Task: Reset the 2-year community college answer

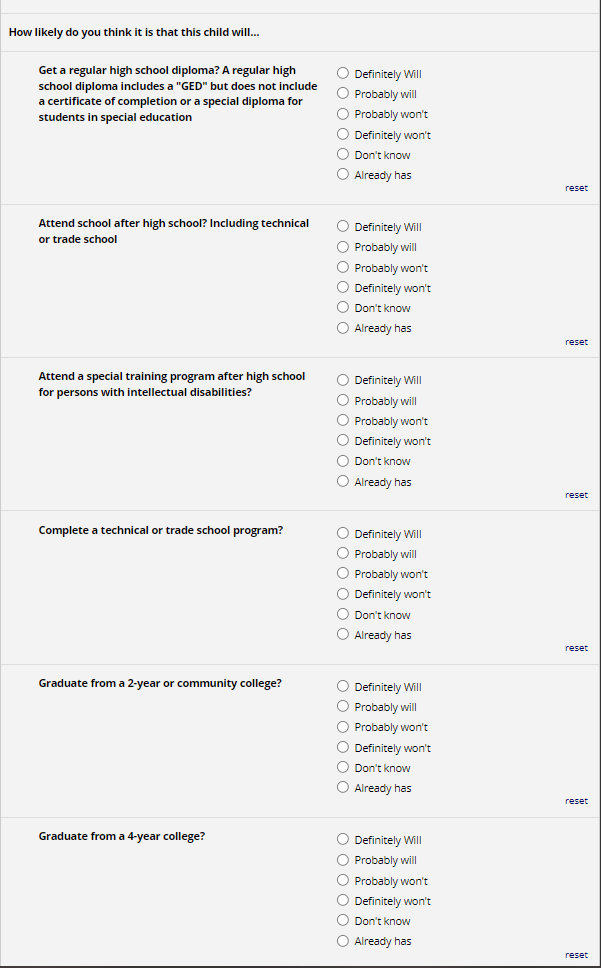Action: 576,801
